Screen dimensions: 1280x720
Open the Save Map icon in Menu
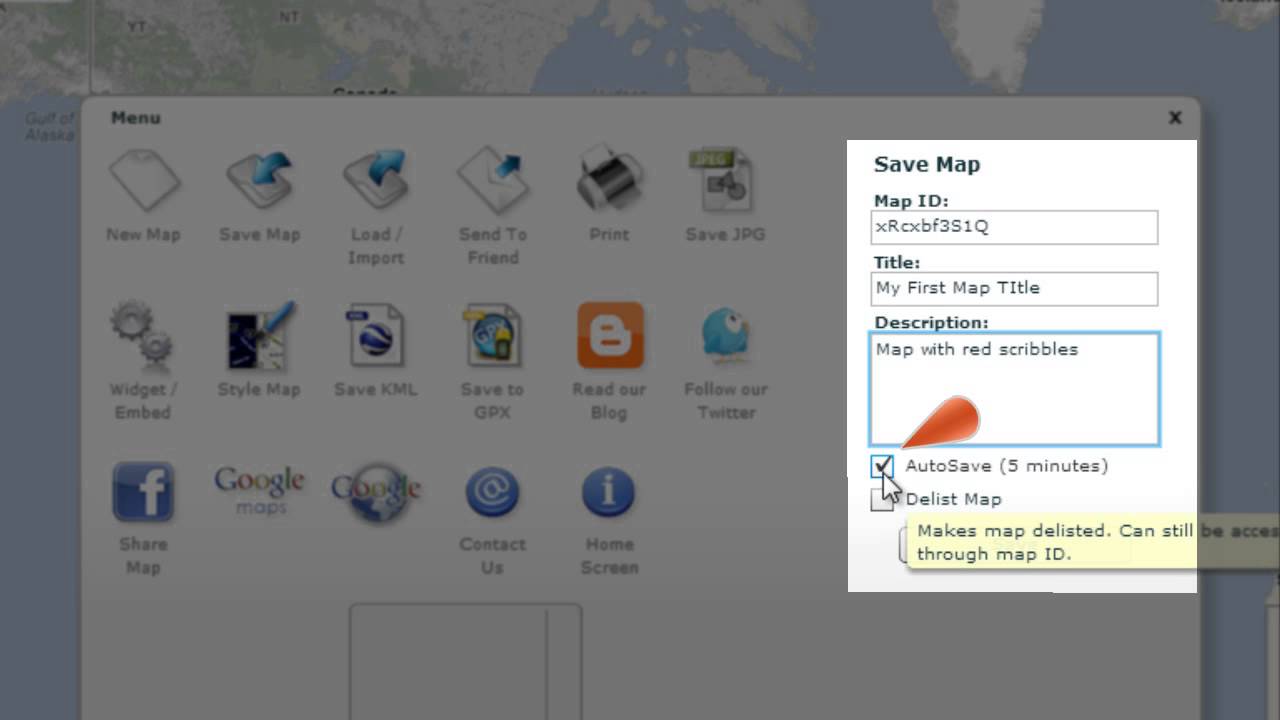coord(259,181)
